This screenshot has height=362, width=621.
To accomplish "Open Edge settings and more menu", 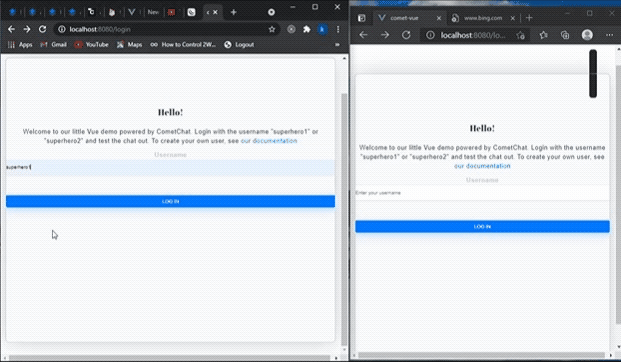I will click(609, 35).
